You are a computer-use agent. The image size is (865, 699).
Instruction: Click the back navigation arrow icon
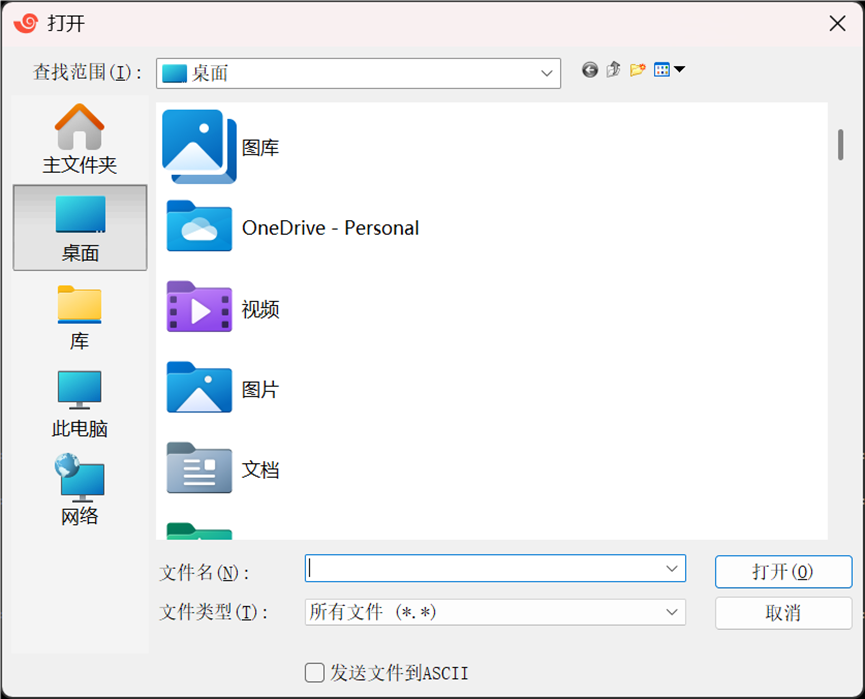[x=590, y=70]
